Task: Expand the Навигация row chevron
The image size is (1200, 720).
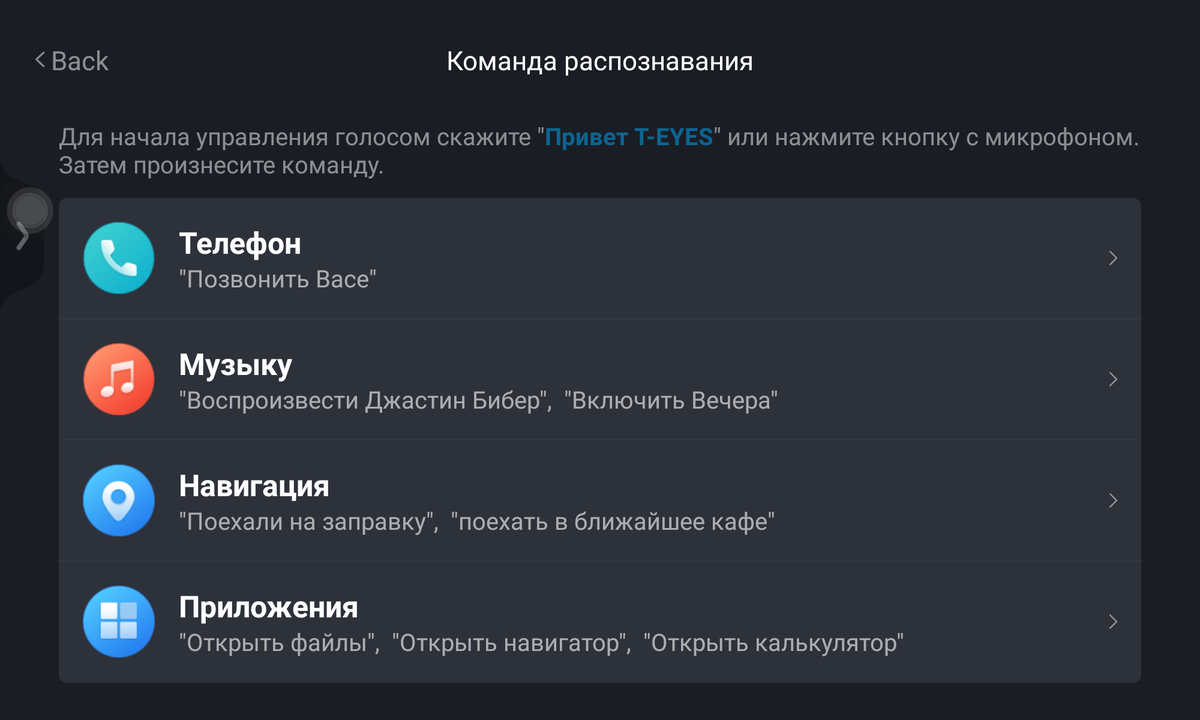Action: [1112, 500]
